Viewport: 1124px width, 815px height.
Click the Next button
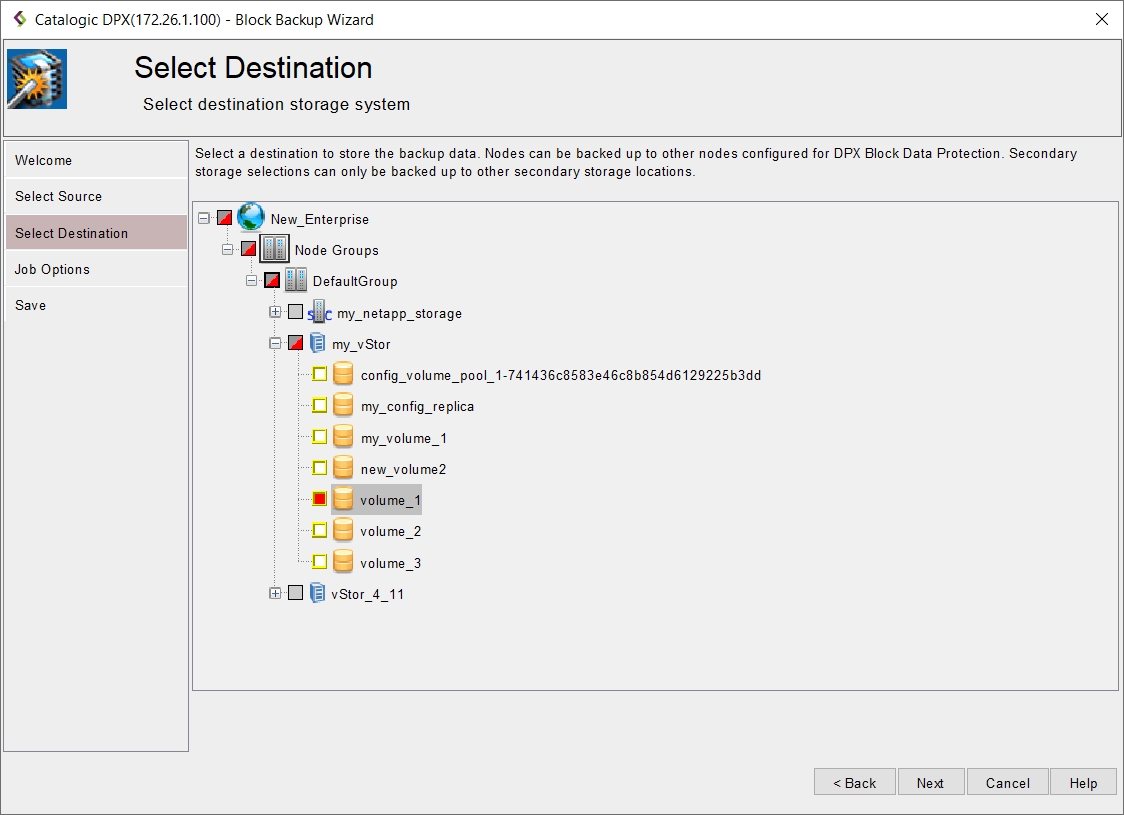(930, 783)
